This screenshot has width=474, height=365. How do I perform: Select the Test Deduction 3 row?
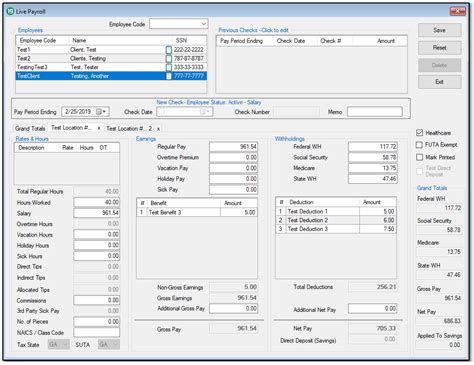[x=336, y=229]
